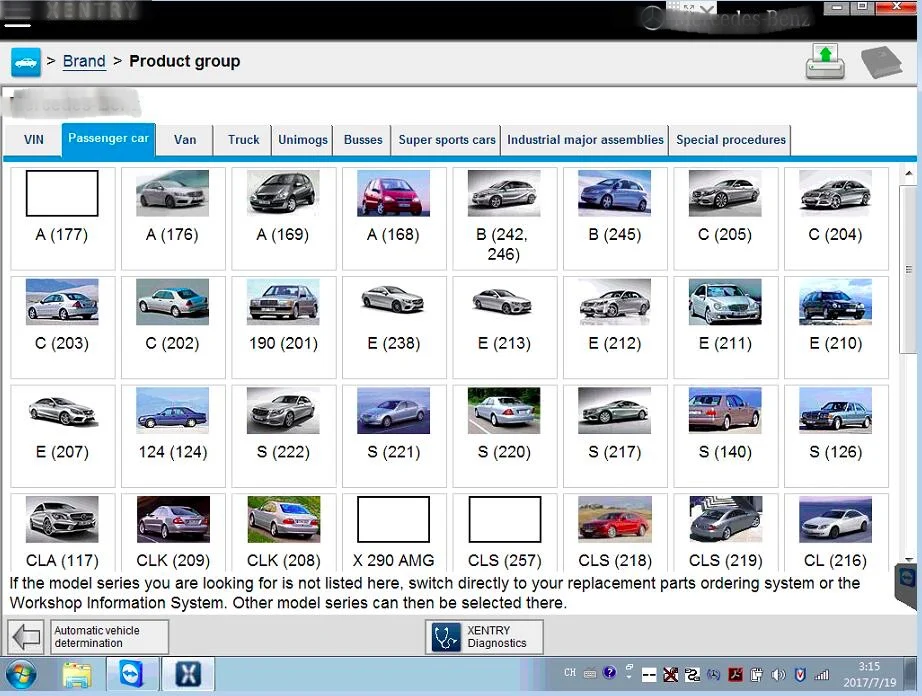Click the blue car home icon
The width and height of the screenshot is (922, 696).
[x=26, y=62]
